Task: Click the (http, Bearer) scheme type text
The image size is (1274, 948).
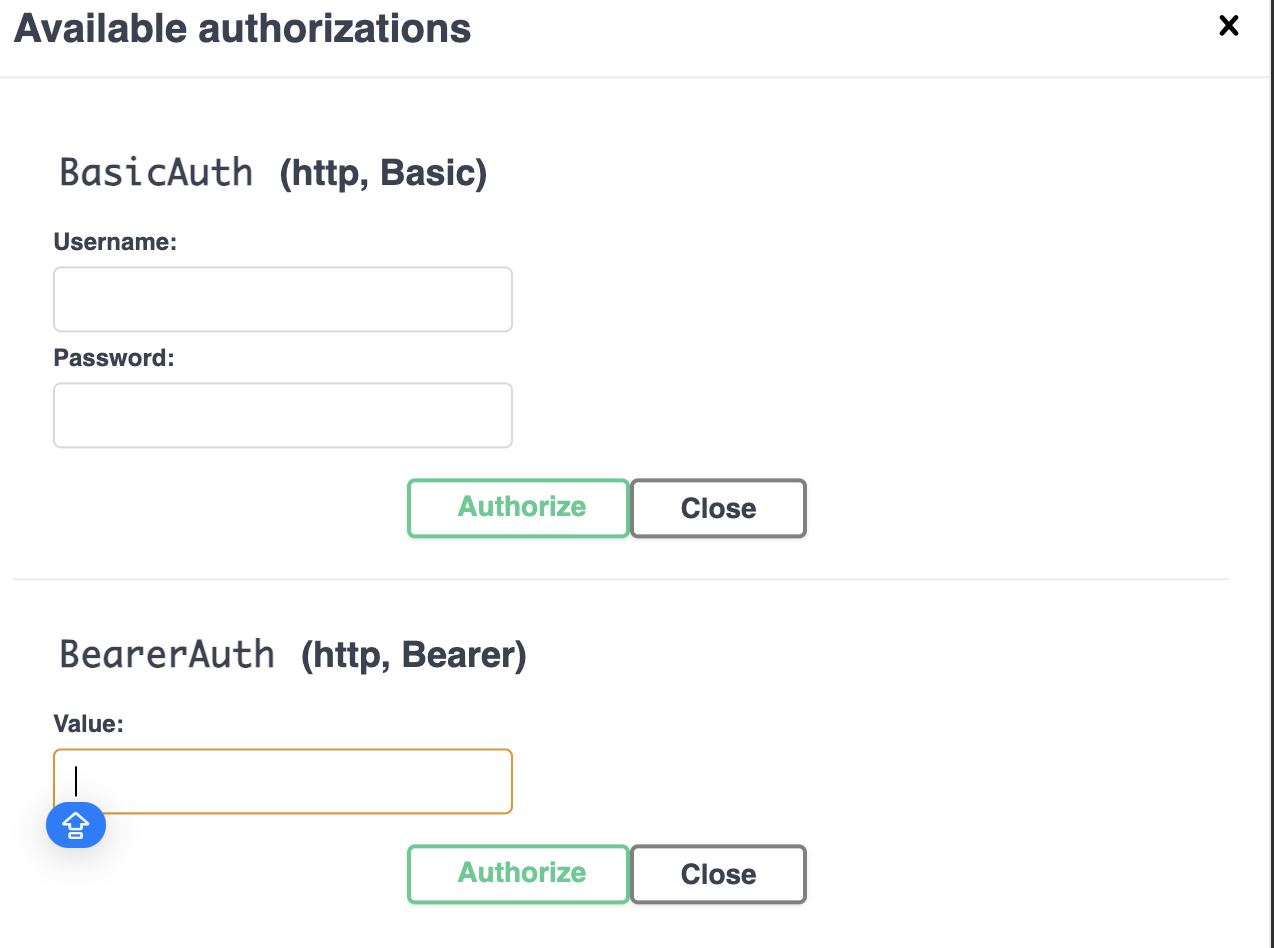Action: 414,655
